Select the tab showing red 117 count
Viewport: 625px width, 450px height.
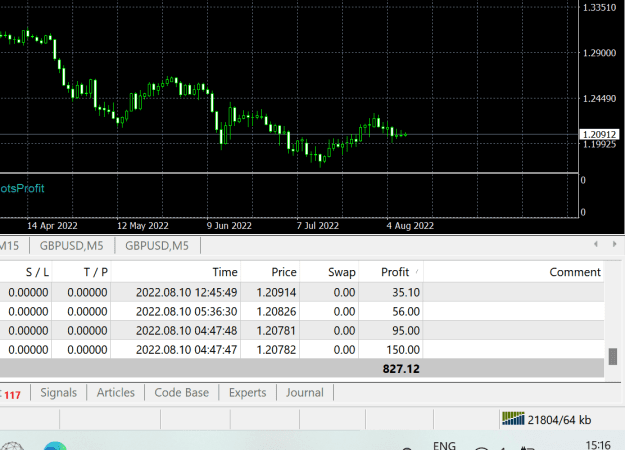coord(12,395)
